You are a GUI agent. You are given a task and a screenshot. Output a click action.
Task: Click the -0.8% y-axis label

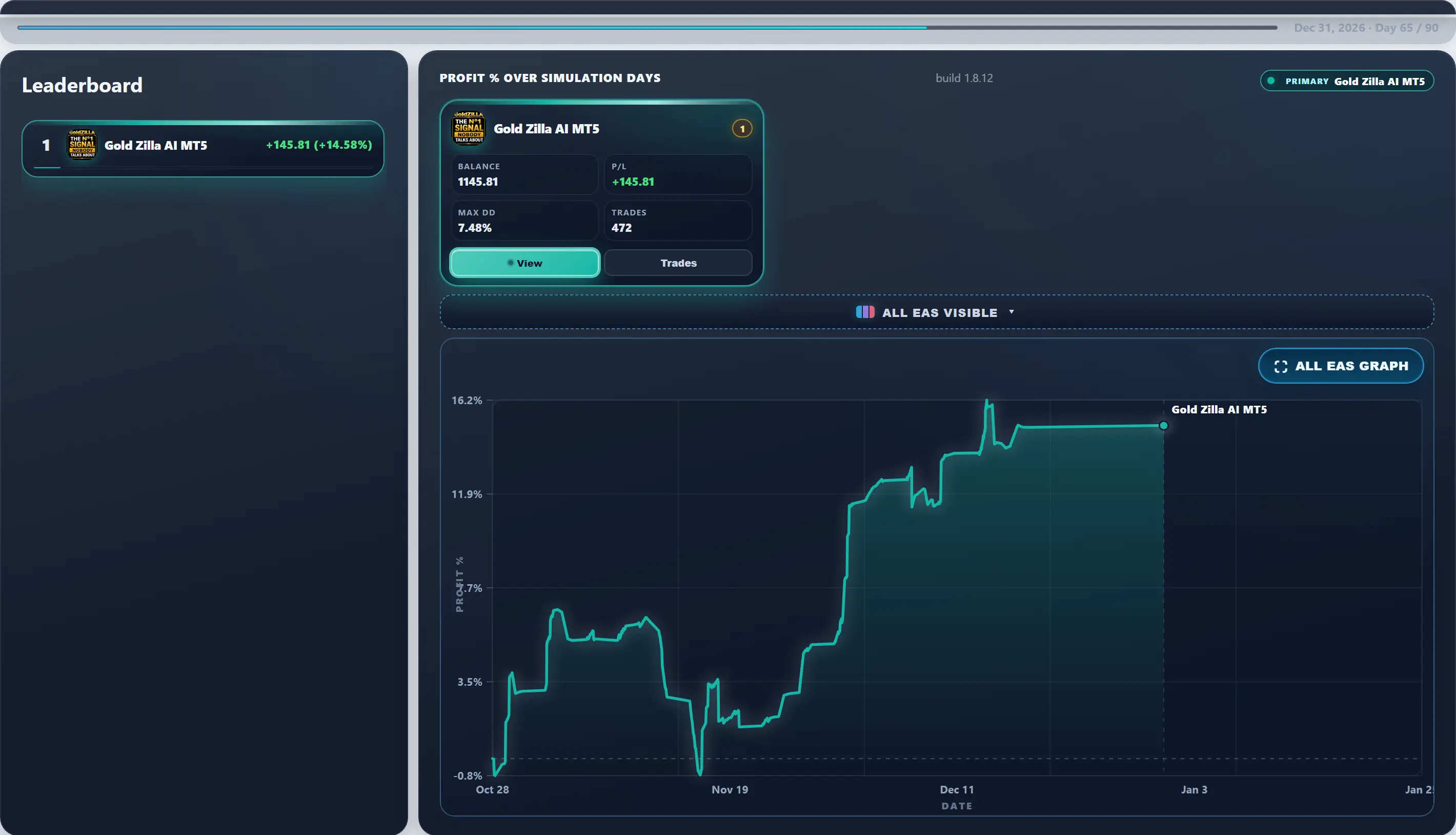coord(468,776)
